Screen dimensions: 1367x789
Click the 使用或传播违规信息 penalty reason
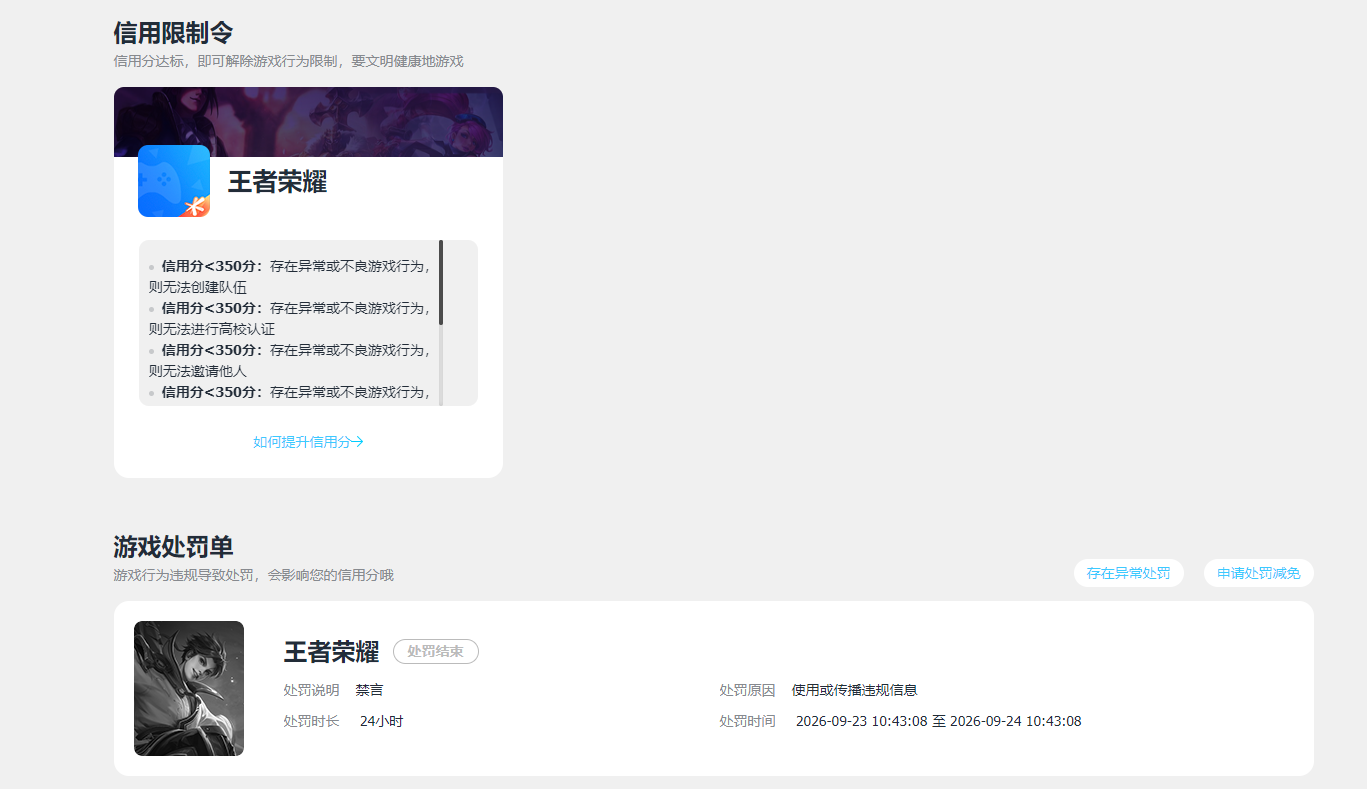tap(854, 690)
